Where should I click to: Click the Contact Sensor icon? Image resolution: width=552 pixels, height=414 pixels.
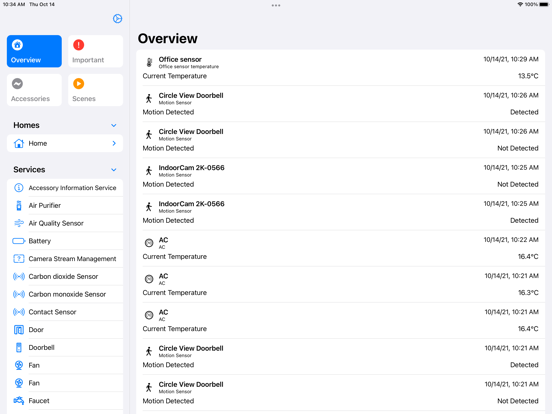pos(19,312)
